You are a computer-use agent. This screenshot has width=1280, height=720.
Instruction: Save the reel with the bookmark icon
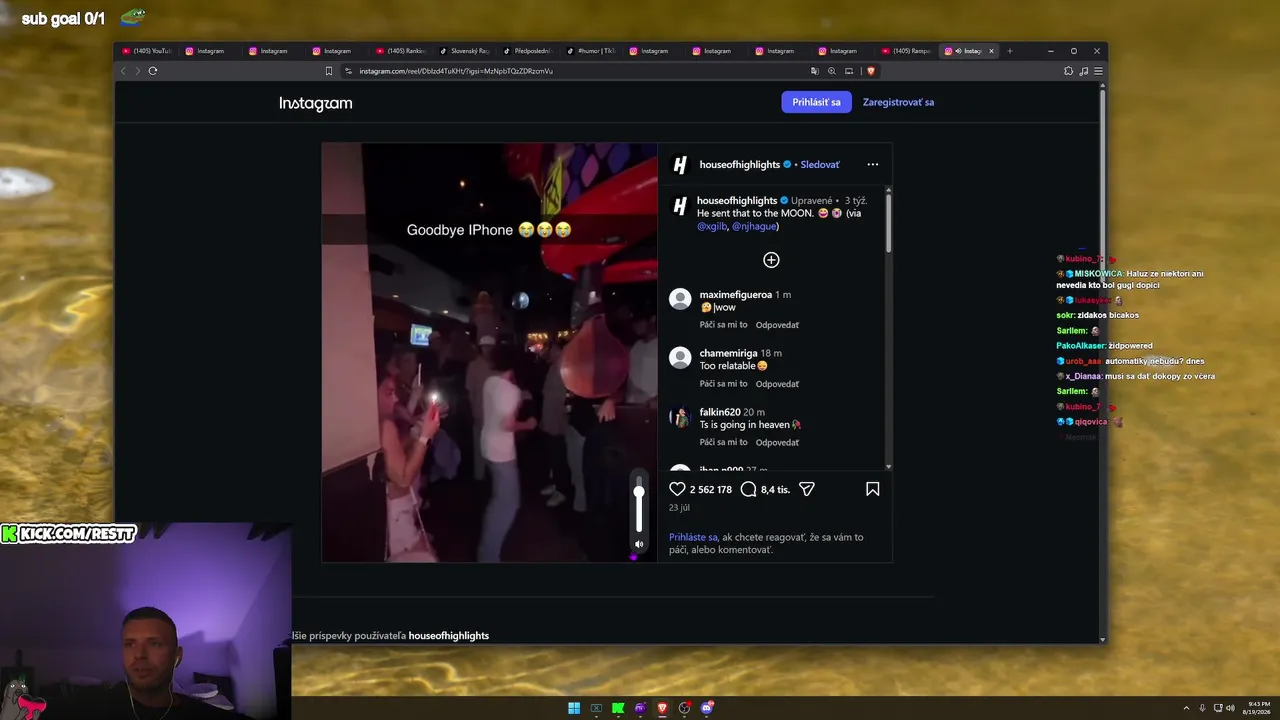coord(873,489)
